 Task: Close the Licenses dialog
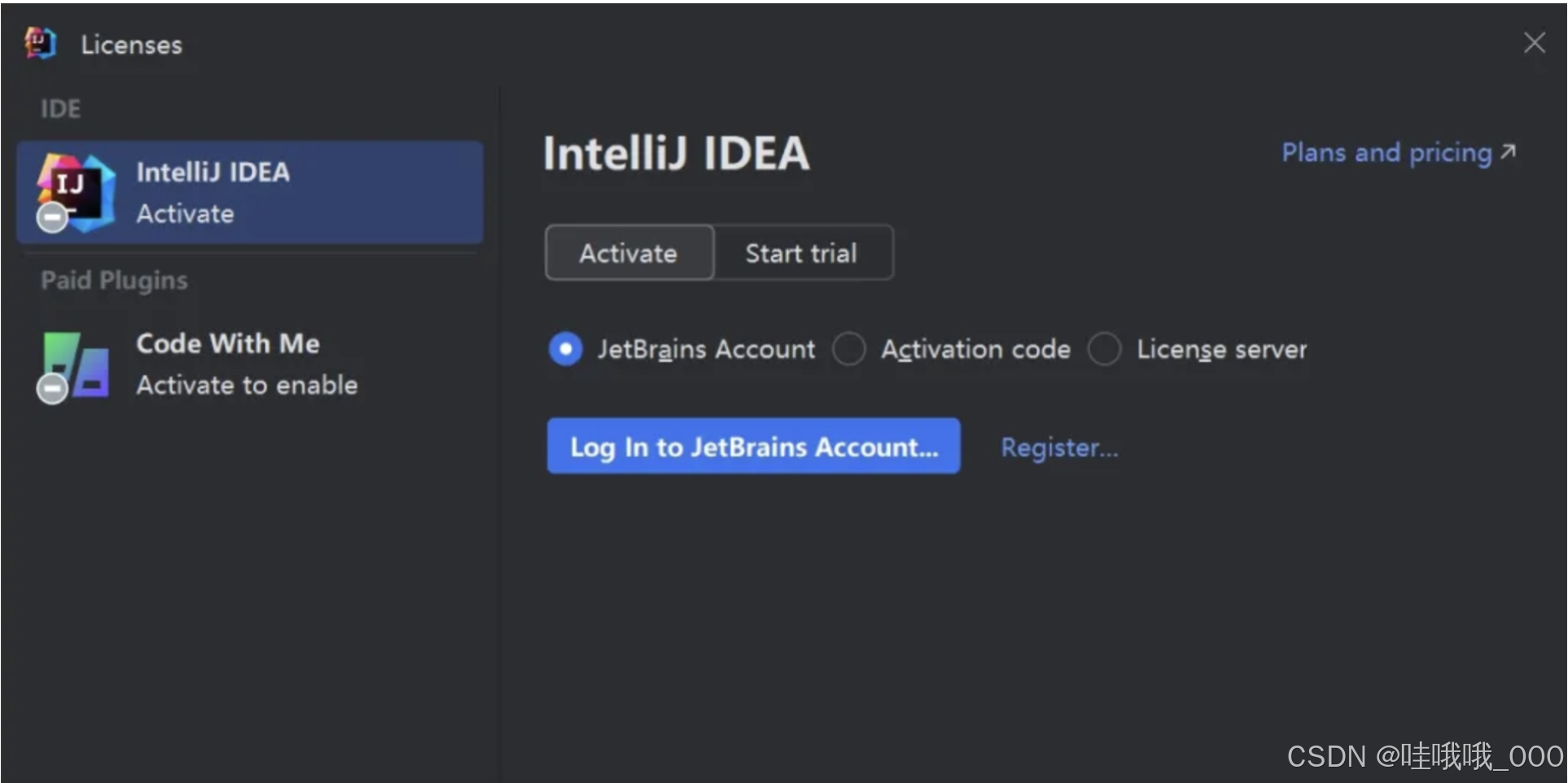pyautogui.click(x=1534, y=42)
